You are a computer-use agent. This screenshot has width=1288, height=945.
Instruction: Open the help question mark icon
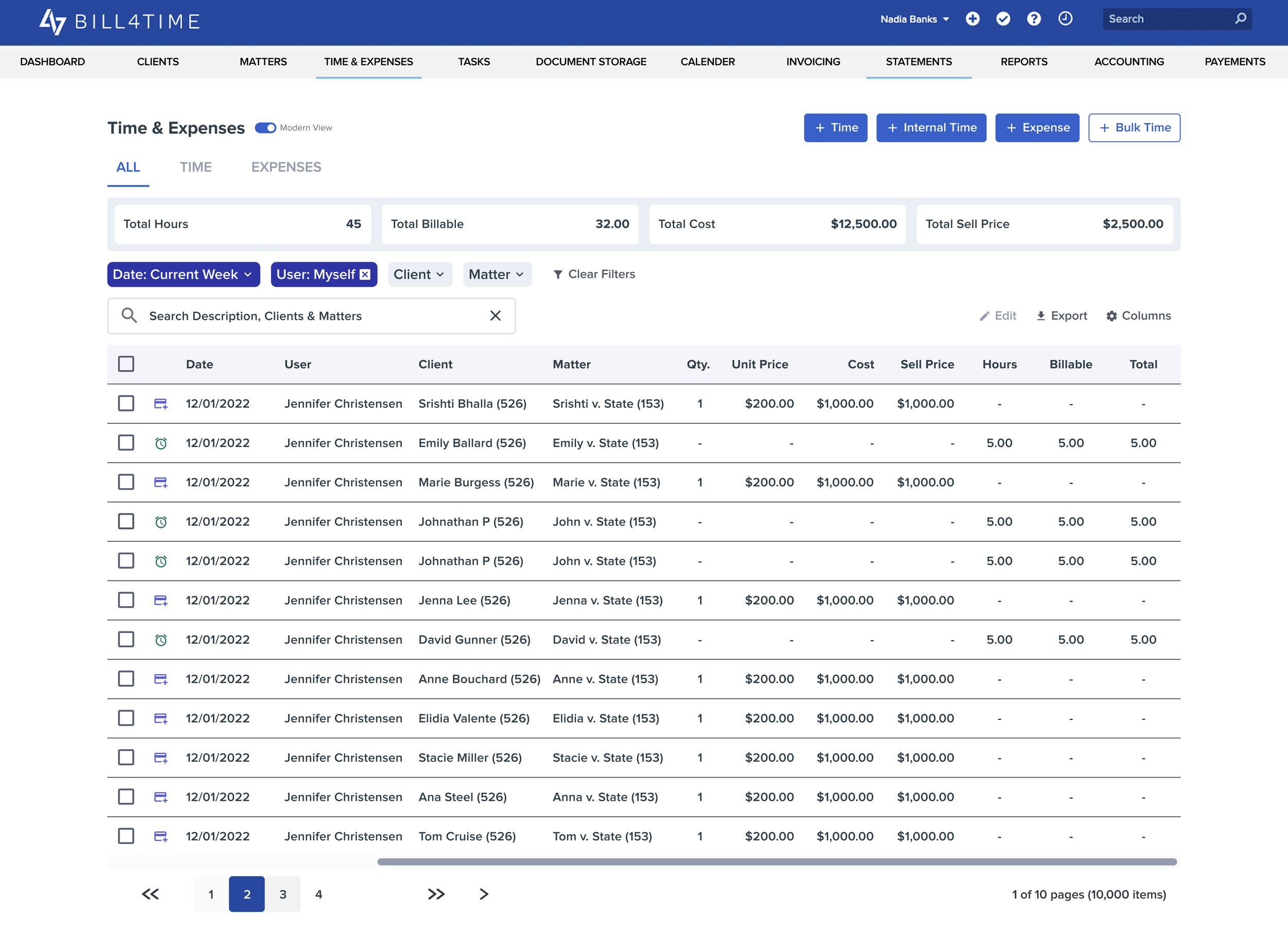pyautogui.click(x=1033, y=19)
